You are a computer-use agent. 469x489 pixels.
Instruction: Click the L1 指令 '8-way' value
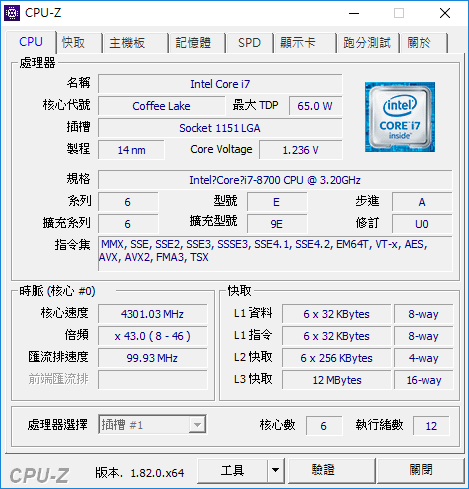(423, 336)
